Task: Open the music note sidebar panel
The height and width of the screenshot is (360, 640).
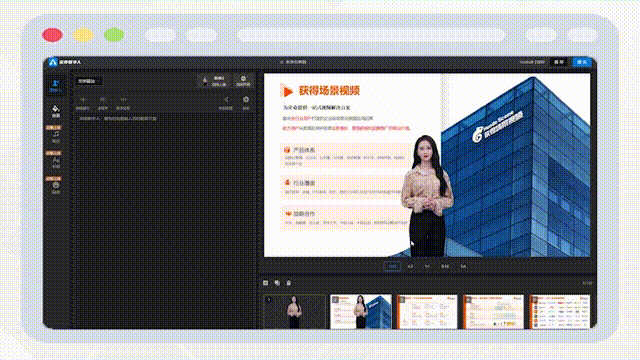Action: pyautogui.click(x=56, y=136)
